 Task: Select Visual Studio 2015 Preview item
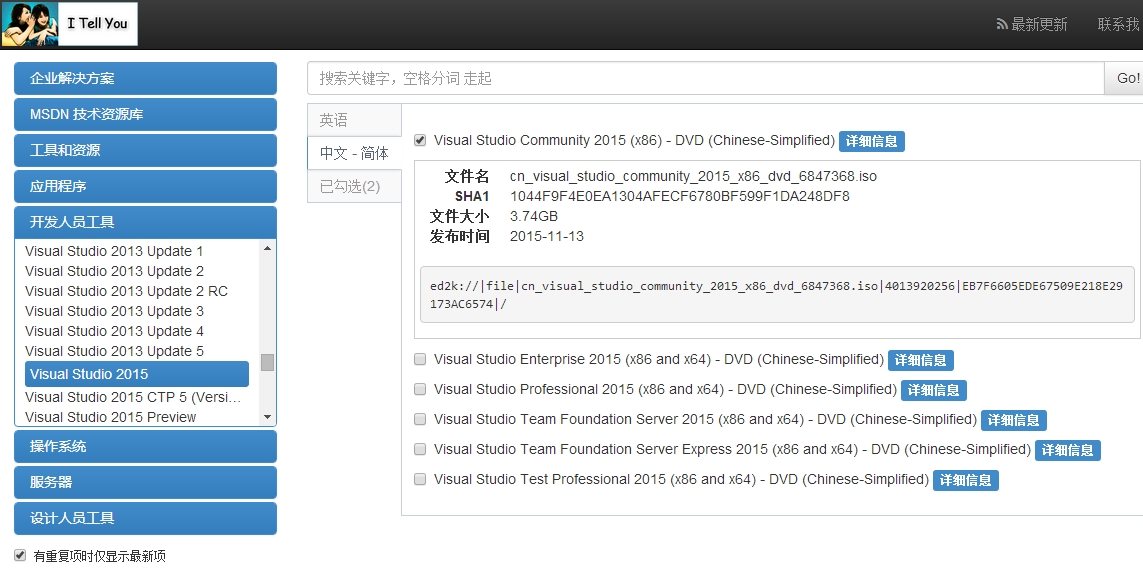pyautogui.click(x=111, y=417)
